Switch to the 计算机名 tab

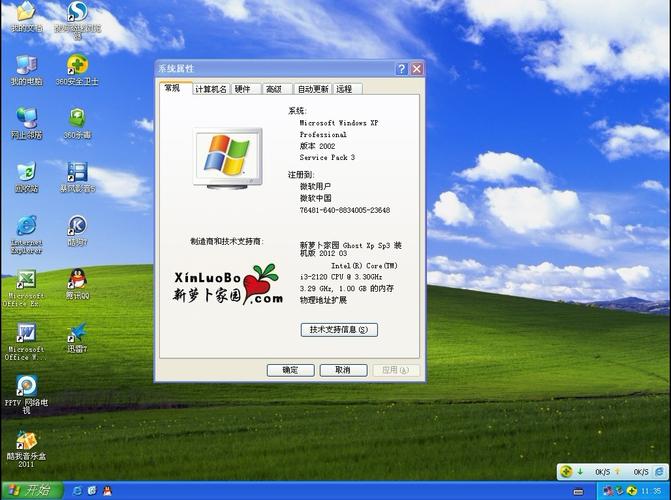tap(210, 89)
